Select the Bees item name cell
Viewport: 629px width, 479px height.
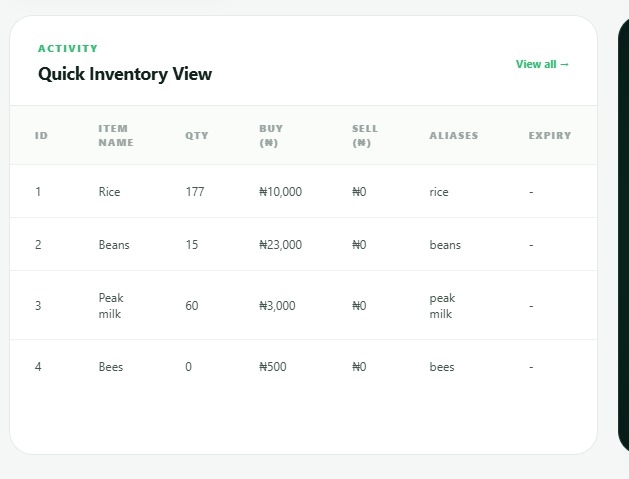111,367
